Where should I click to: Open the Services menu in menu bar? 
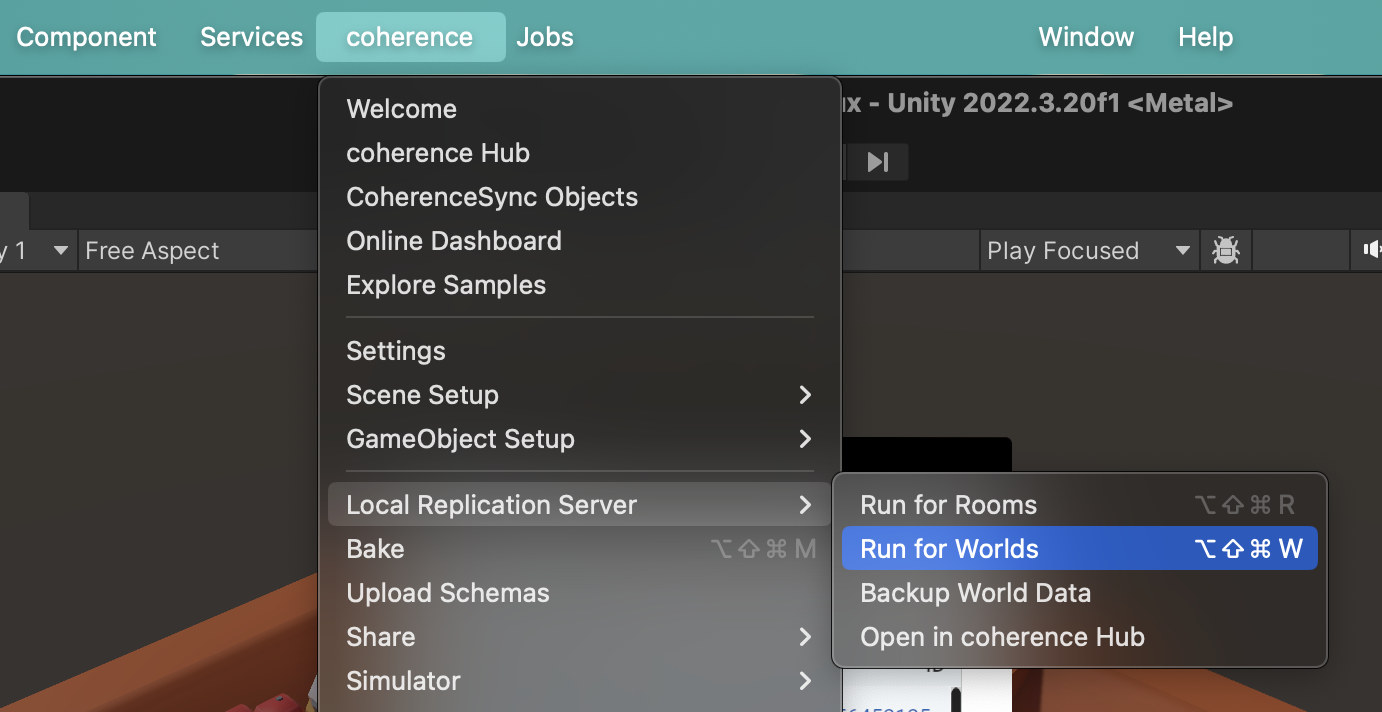pyautogui.click(x=251, y=37)
